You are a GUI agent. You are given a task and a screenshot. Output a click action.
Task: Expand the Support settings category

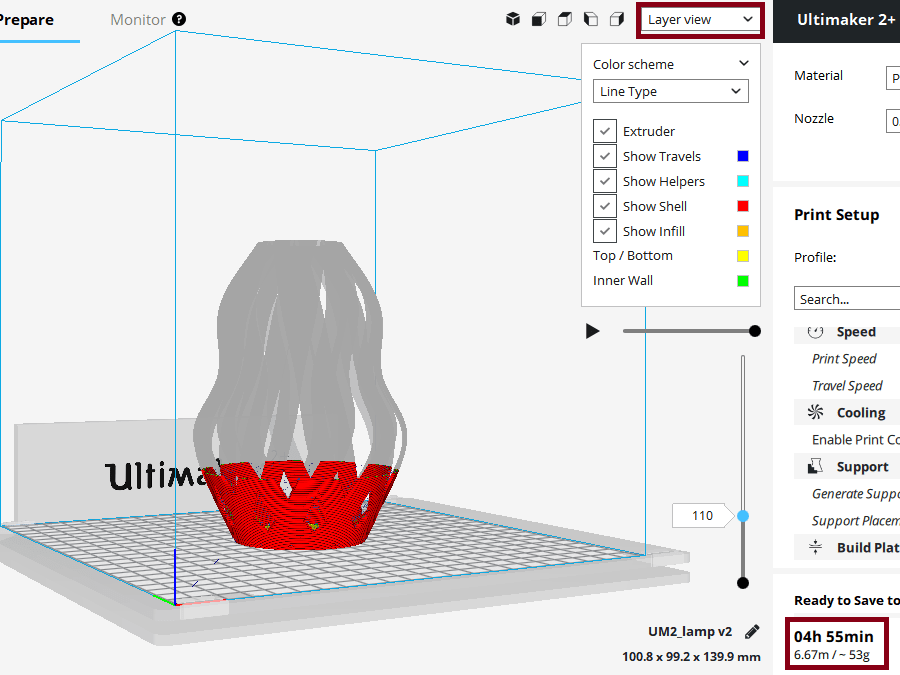click(x=862, y=467)
